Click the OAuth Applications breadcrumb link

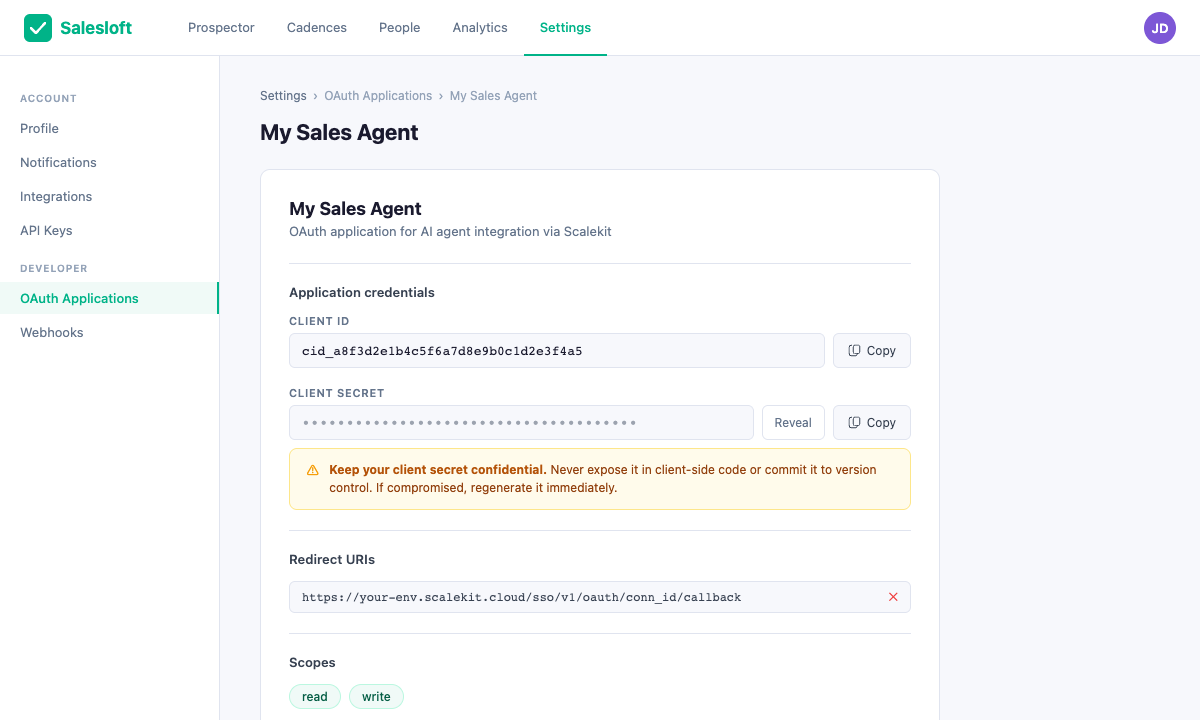(x=378, y=96)
